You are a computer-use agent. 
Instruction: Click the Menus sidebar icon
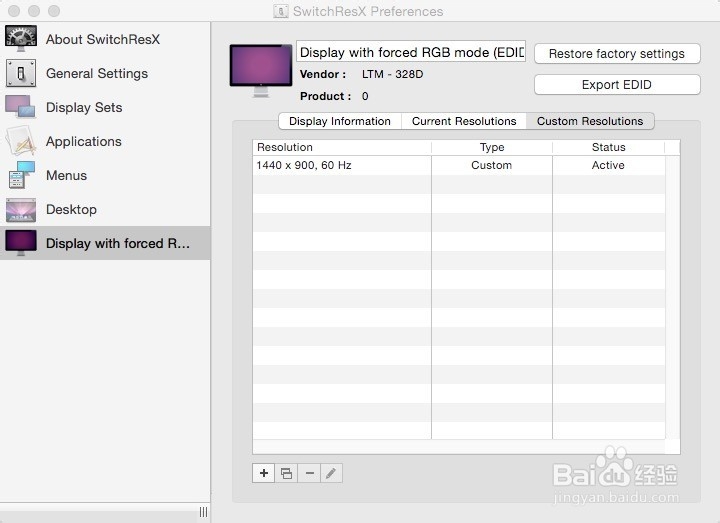[x=22, y=175]
